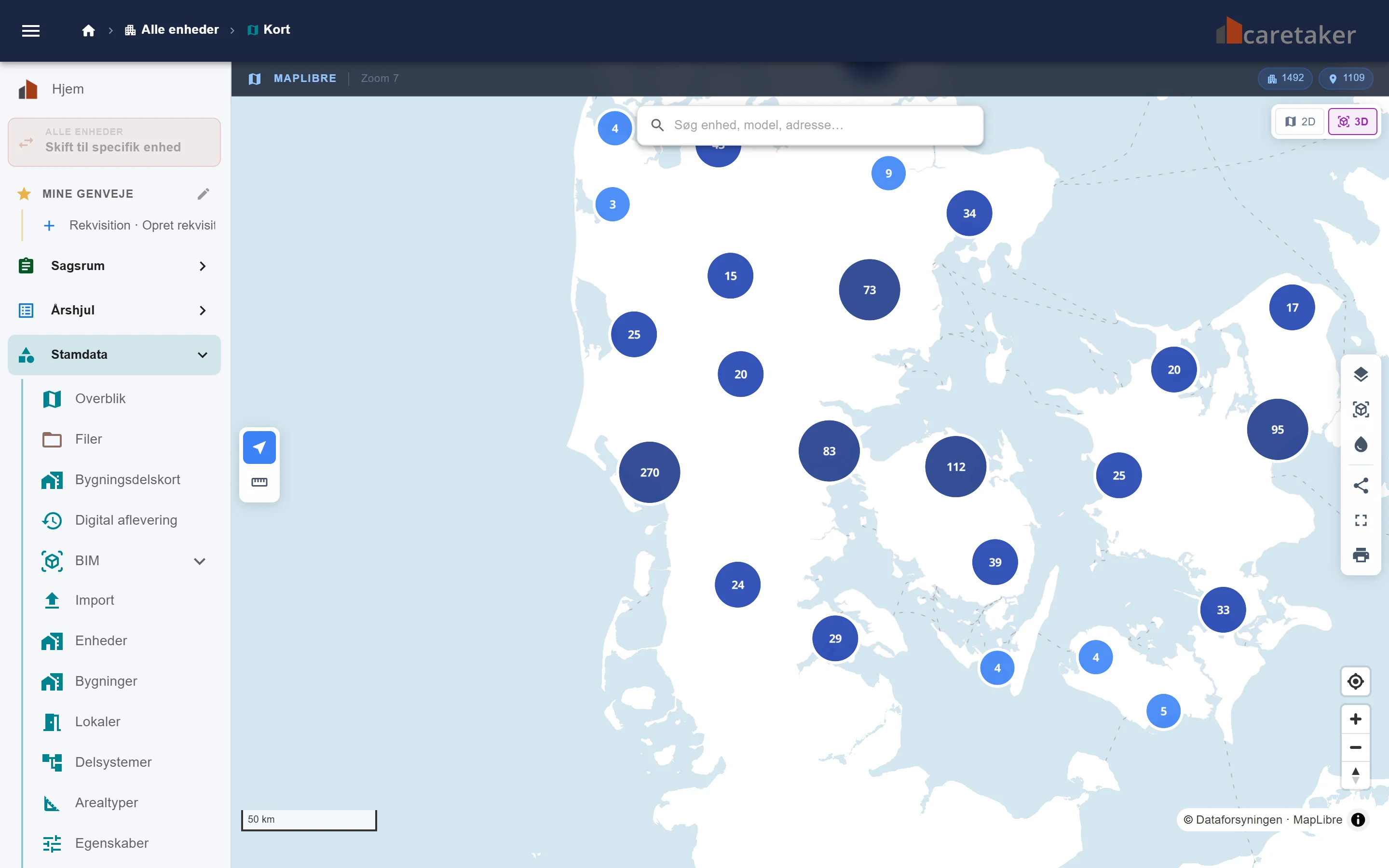Image resolution: width=1389 pixels, height=868 pixels.
Task: Print the current map
Action: pos(1360,555)
